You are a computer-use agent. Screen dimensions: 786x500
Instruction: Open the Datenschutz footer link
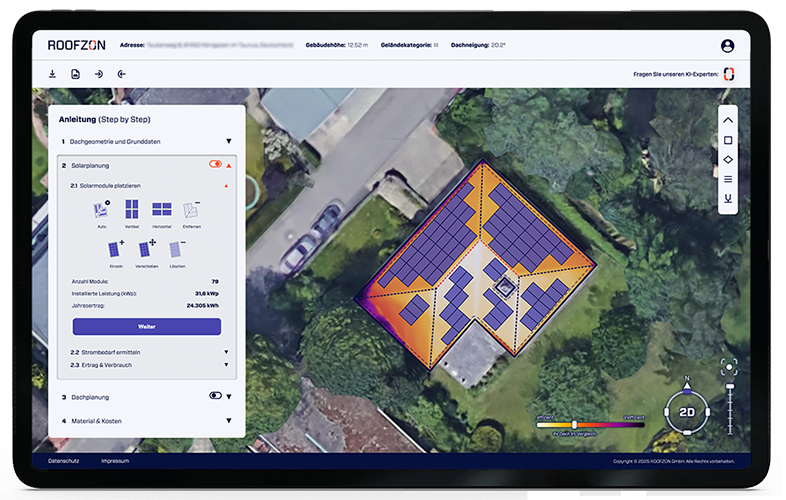(x=63, y=461)
